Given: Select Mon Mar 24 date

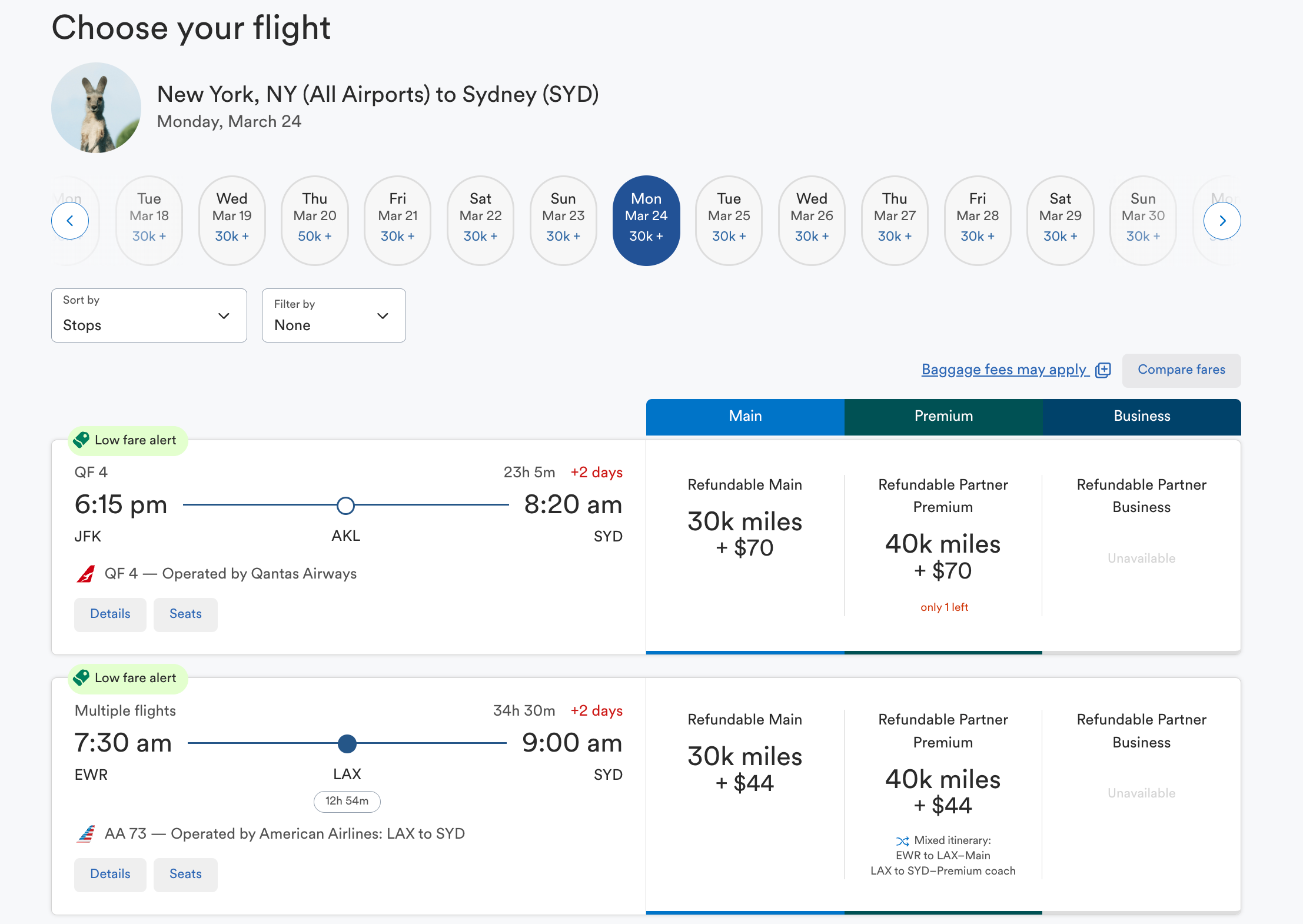Looking at the screenshot, I should 646,221.
